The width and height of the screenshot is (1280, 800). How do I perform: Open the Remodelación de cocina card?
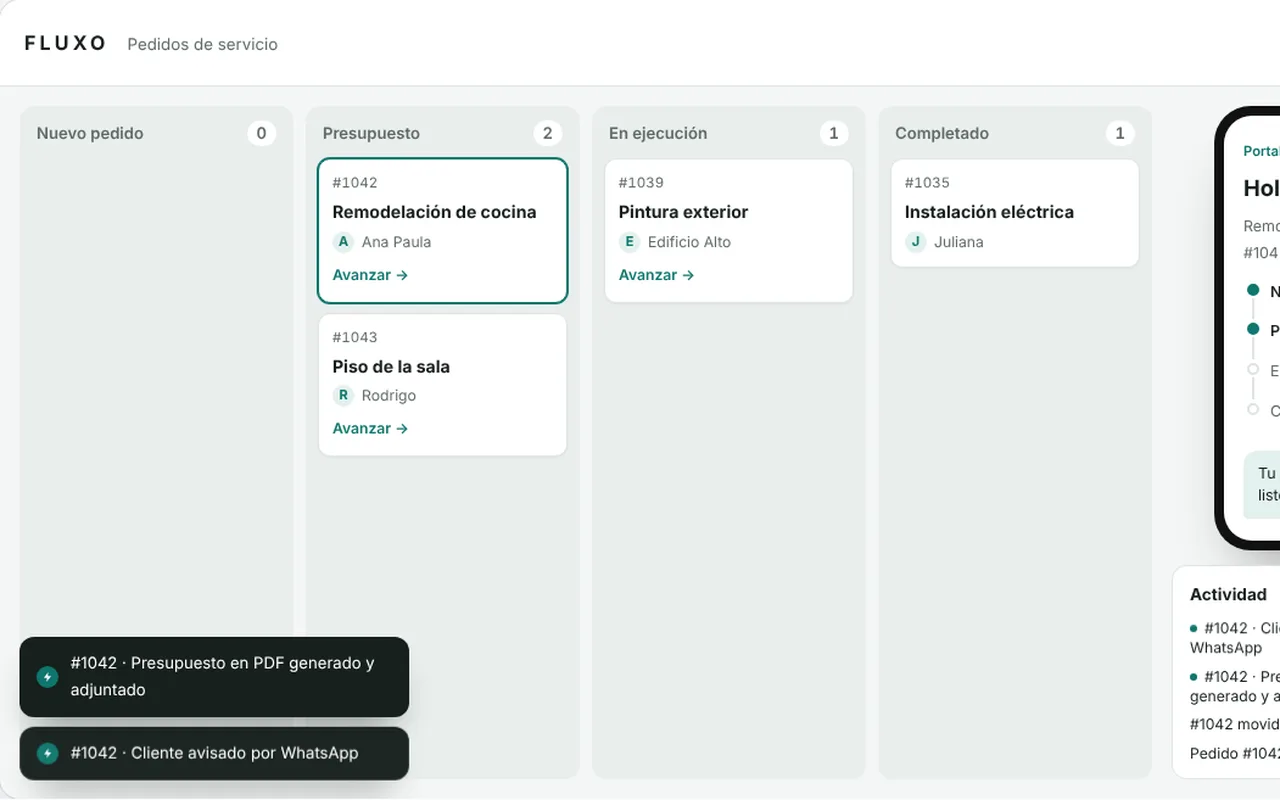[x=443, y=230]
